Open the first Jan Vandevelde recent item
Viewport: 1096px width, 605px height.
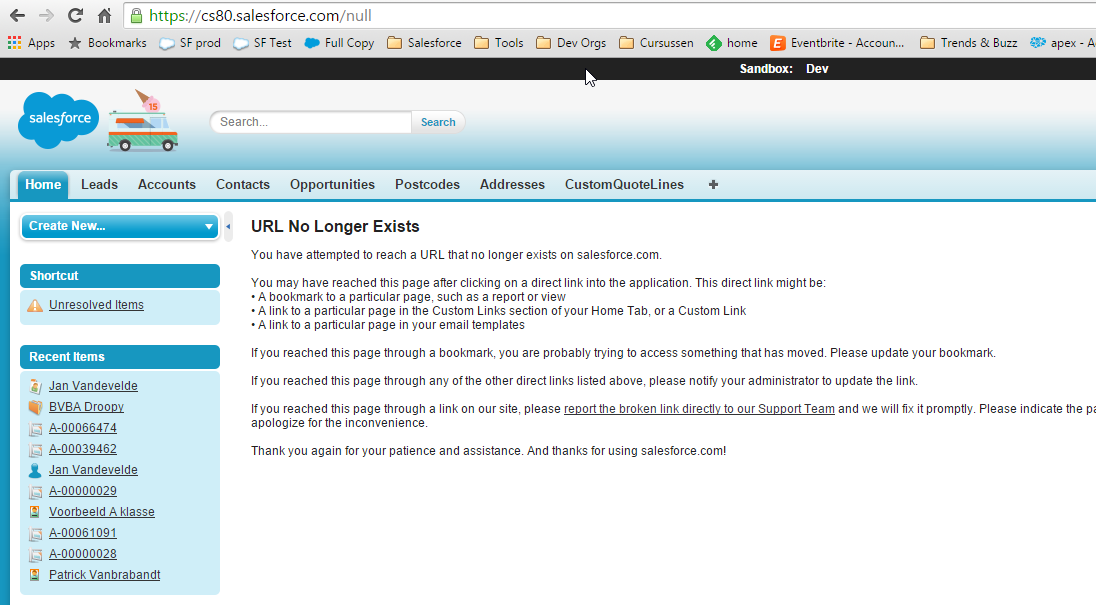pos(93,386)
